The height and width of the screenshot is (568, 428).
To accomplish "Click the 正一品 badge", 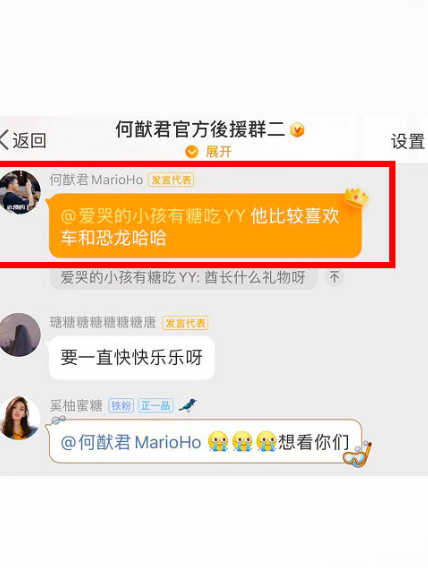I will [x=156, y=406].
